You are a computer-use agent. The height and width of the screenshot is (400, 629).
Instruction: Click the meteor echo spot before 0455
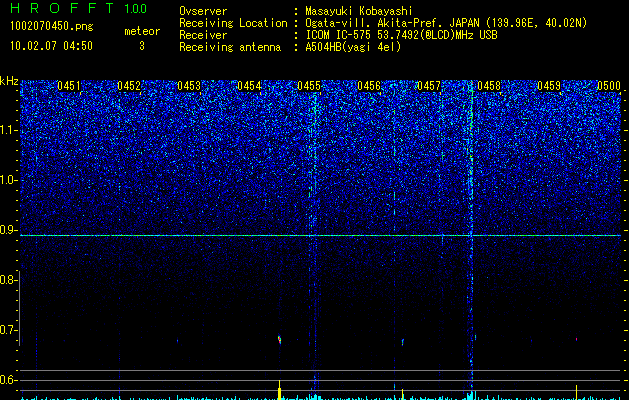(280, 340)
